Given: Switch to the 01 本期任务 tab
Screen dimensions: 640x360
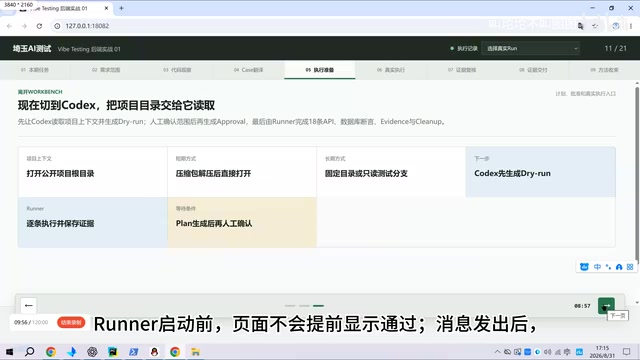Looking at the screenshot, I should point(35,70).
